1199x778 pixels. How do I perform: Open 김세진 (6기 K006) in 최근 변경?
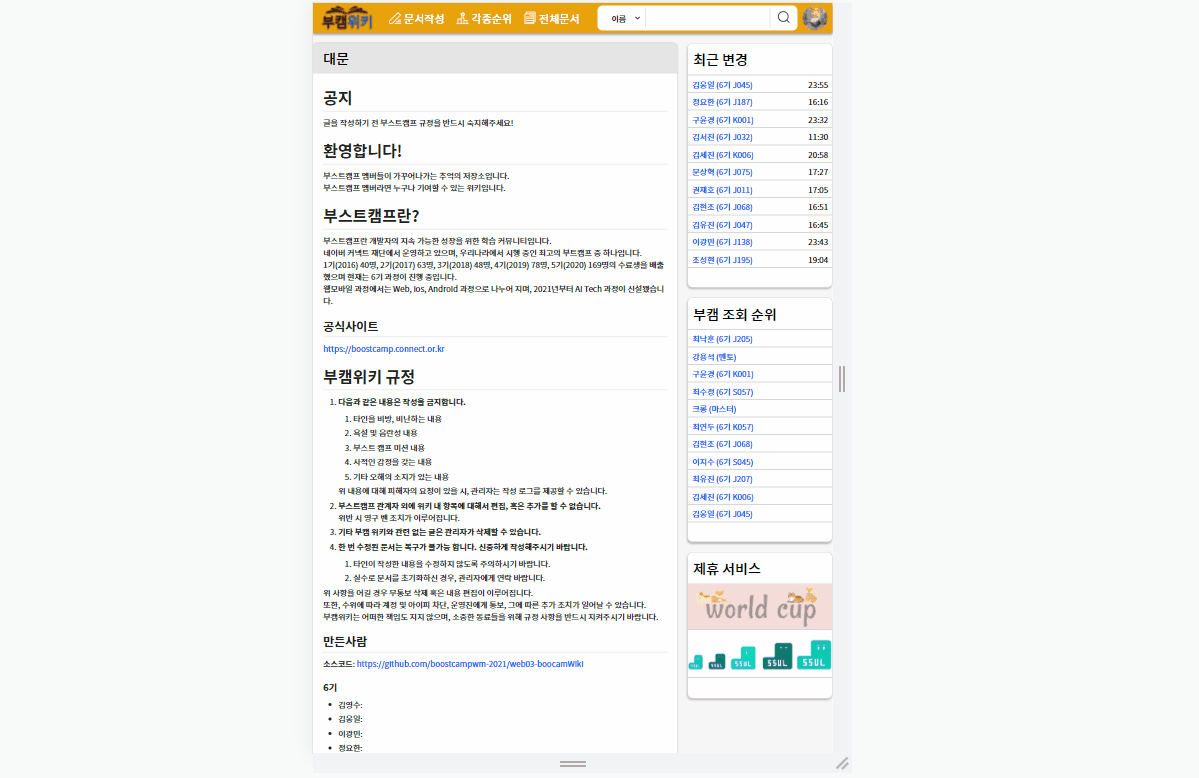(723, 155)
